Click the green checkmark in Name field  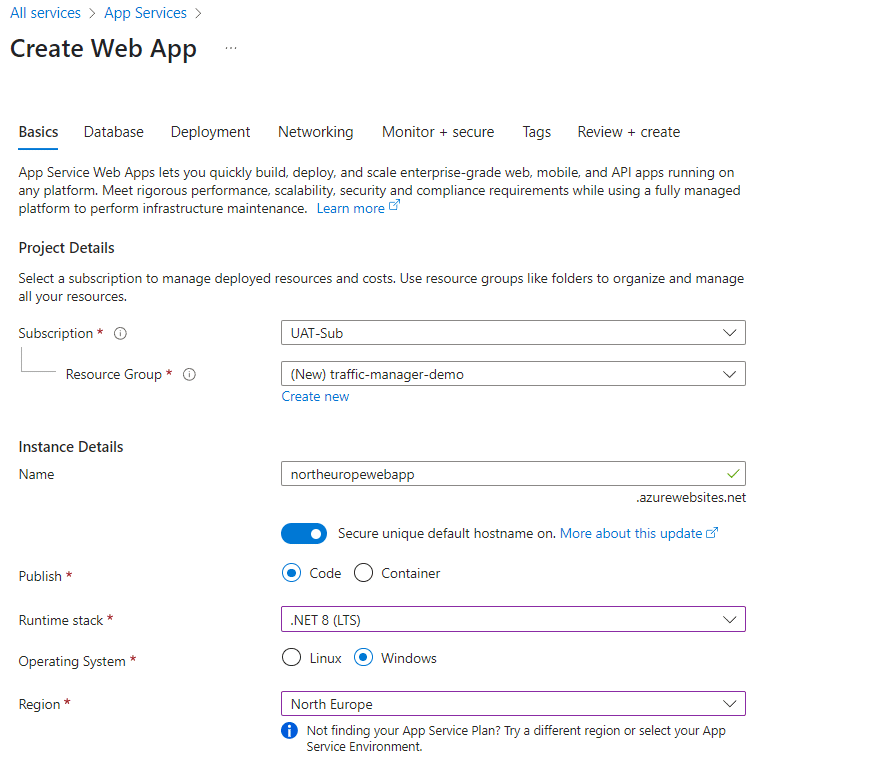tap(733, 474)
